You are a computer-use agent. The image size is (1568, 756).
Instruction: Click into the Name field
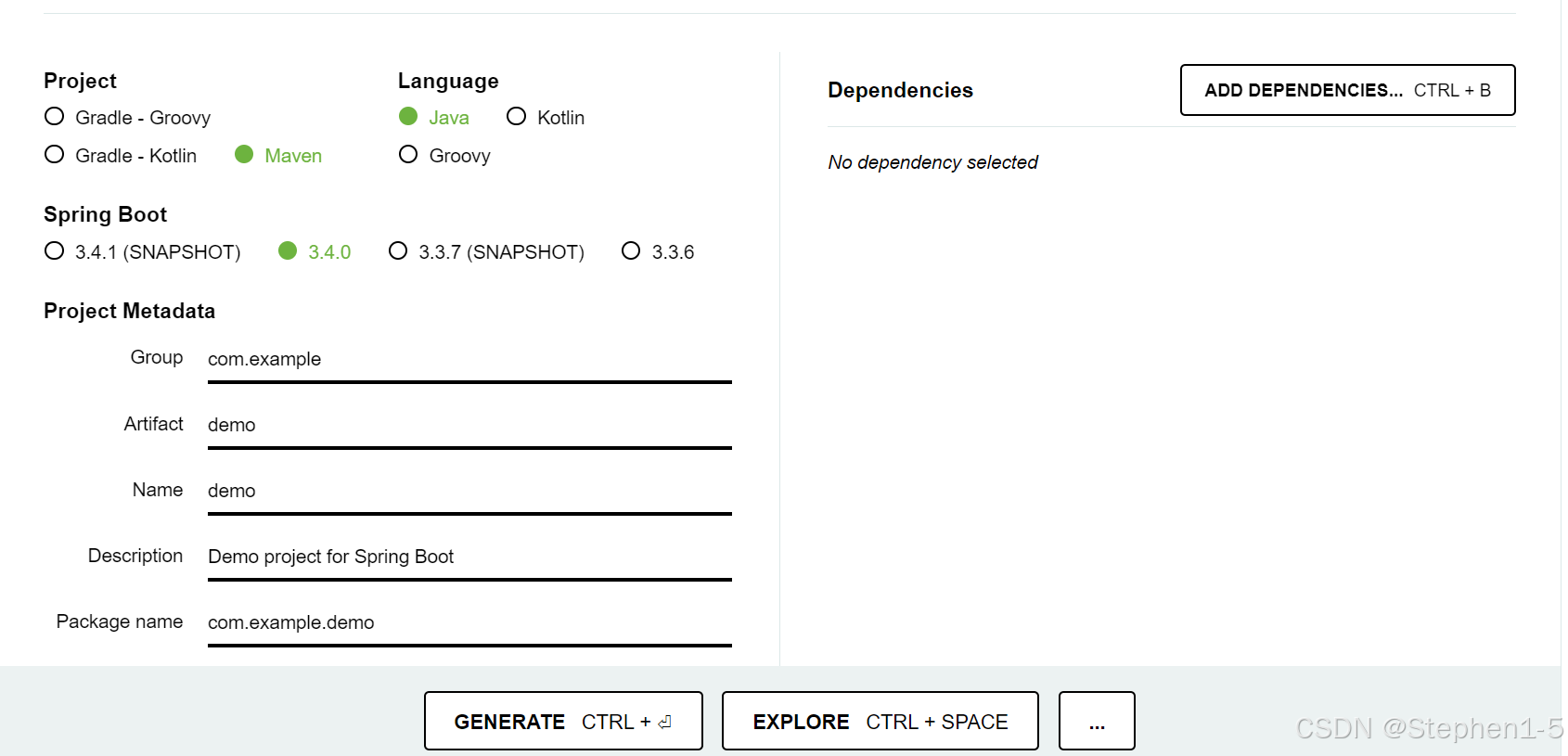469,492
